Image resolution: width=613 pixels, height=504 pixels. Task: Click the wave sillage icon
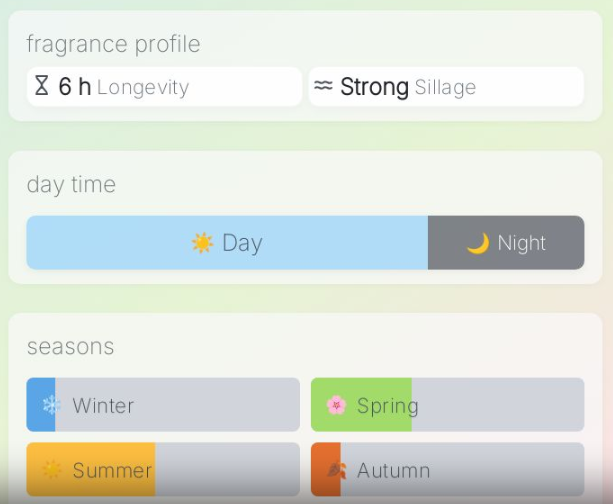[x=323, y=86]
